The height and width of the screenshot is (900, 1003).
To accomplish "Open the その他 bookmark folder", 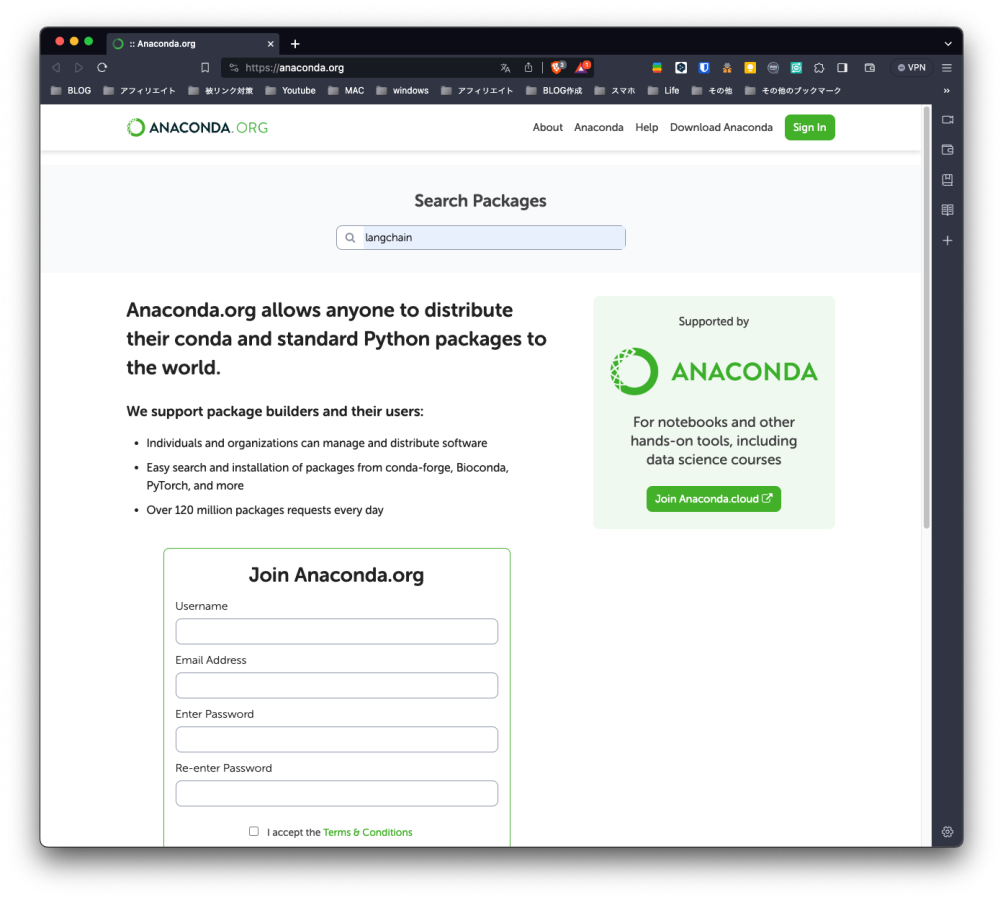I will click(712, 91).
